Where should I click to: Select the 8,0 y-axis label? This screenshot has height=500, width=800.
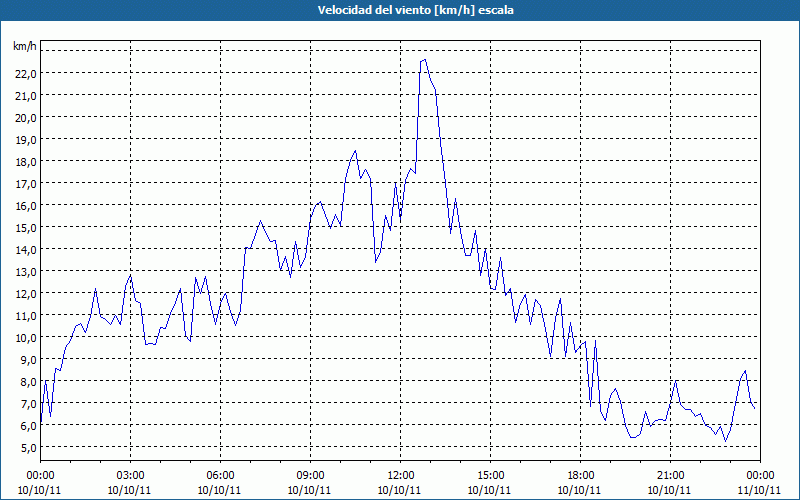pos(28,382)
